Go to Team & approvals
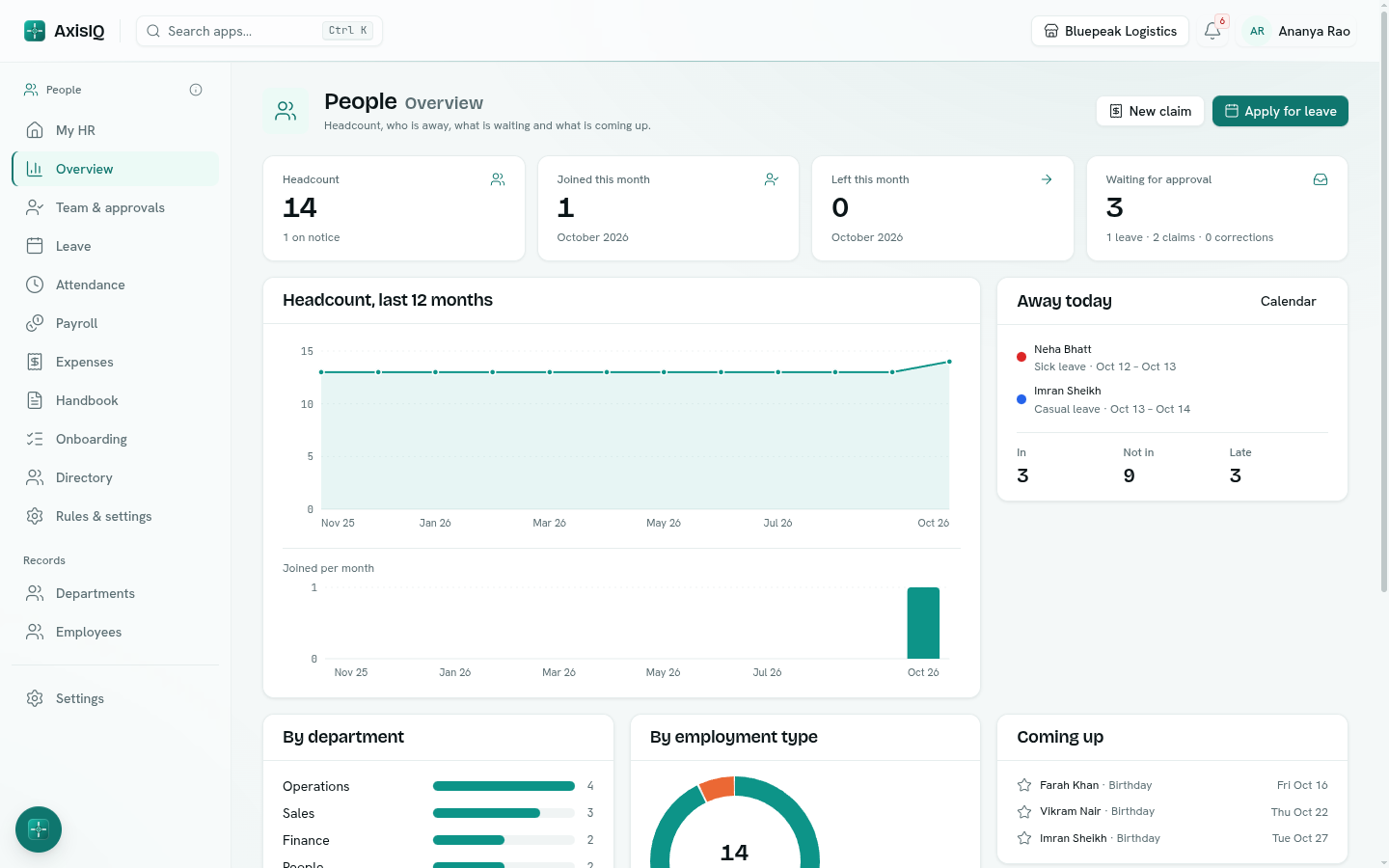 (x=116, y=207)
